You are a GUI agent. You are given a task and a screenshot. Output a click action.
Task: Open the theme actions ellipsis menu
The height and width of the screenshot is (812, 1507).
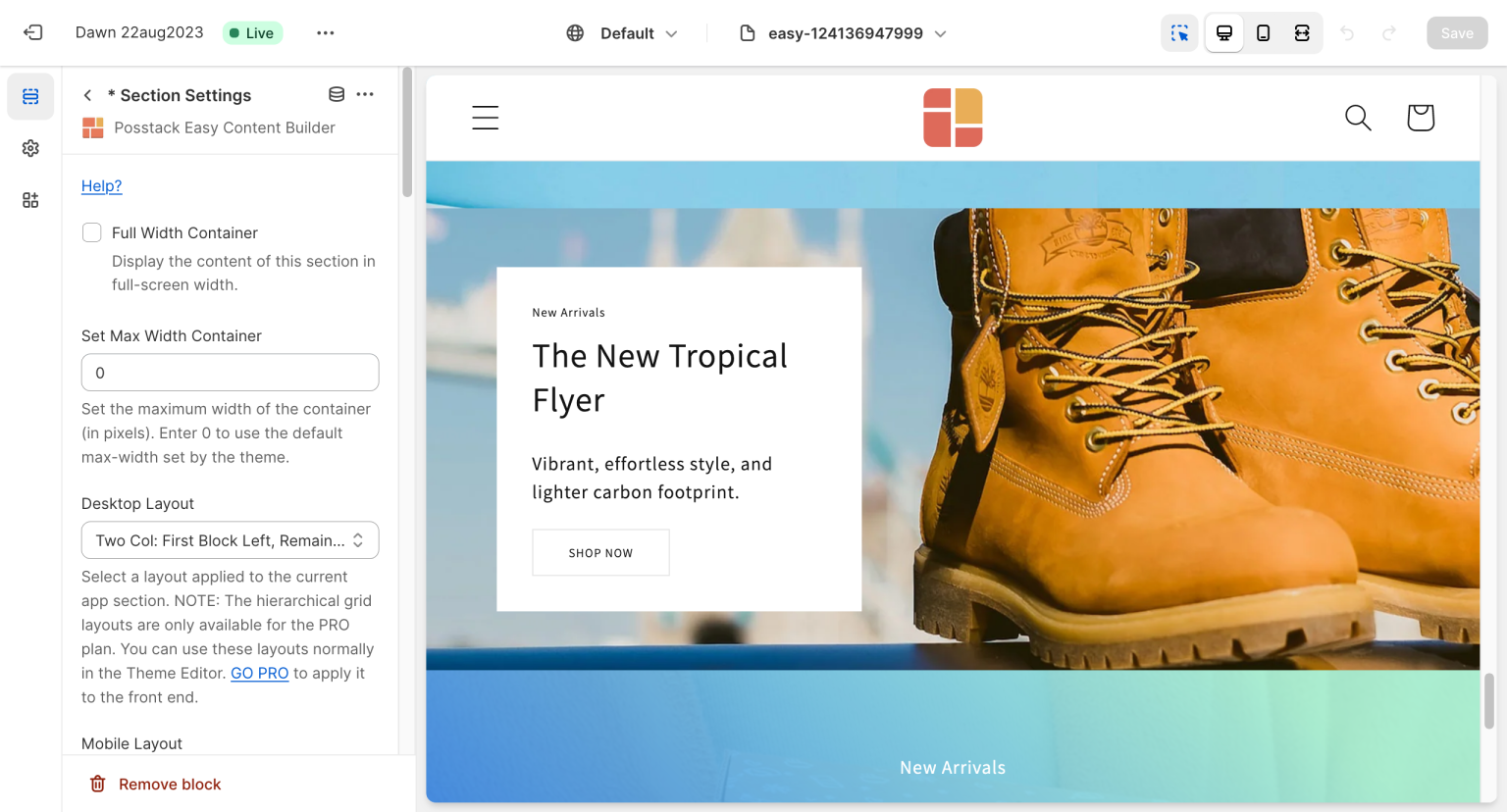click(326, 33)
